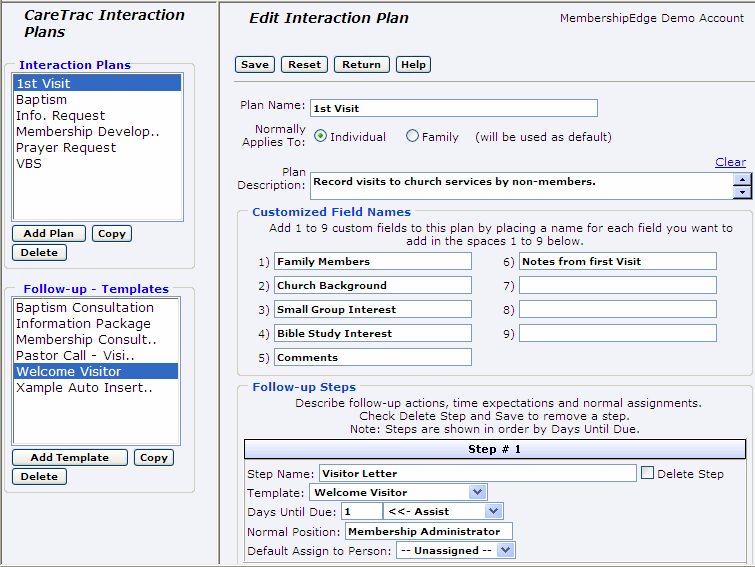Click the Return button
Image resolution: width=755 pixels, height=567 pixels.
(x=361, y=65)
